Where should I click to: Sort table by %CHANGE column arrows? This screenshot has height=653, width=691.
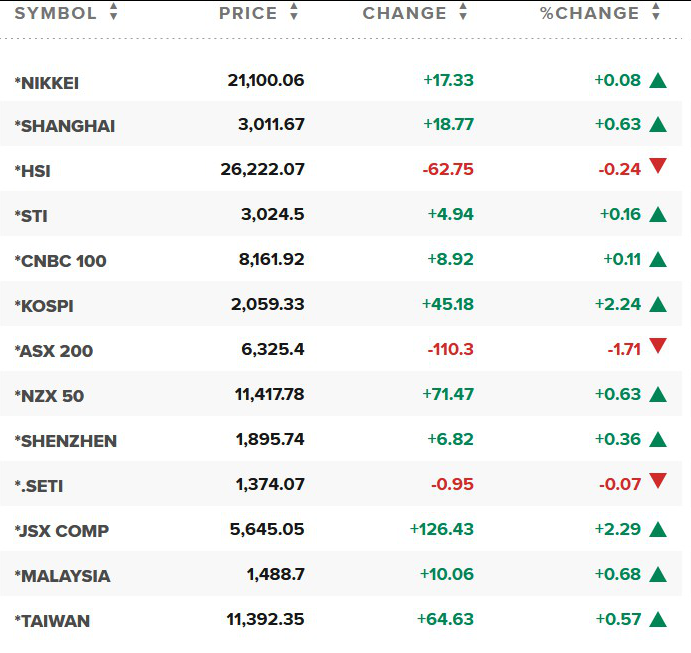(656, 12)
